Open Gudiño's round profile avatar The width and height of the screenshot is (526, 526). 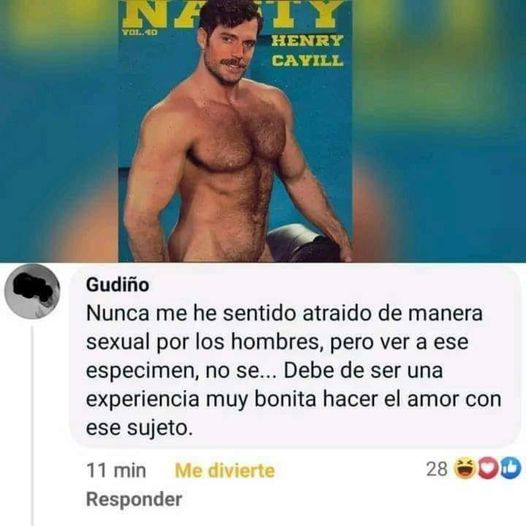point(32,291)
